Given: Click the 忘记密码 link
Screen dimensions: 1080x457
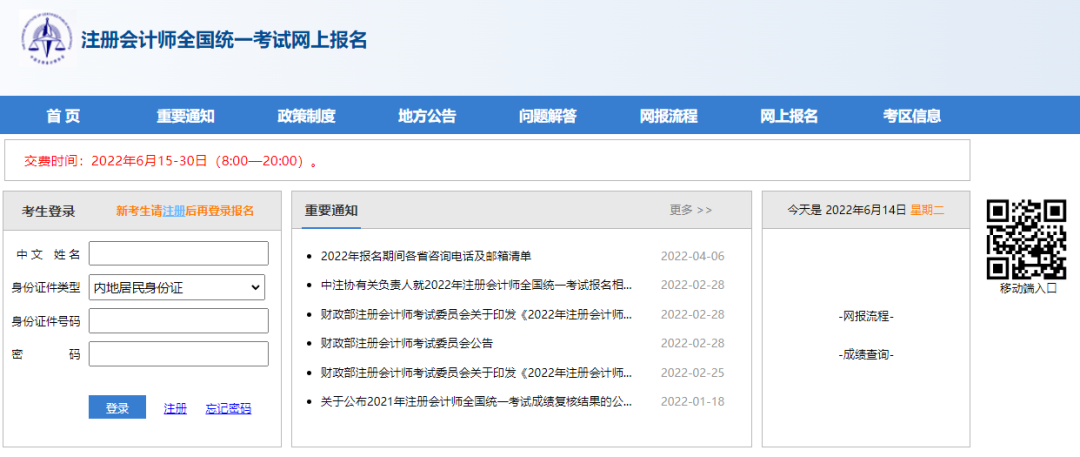Looking at the screenshot, I should 228,408.
